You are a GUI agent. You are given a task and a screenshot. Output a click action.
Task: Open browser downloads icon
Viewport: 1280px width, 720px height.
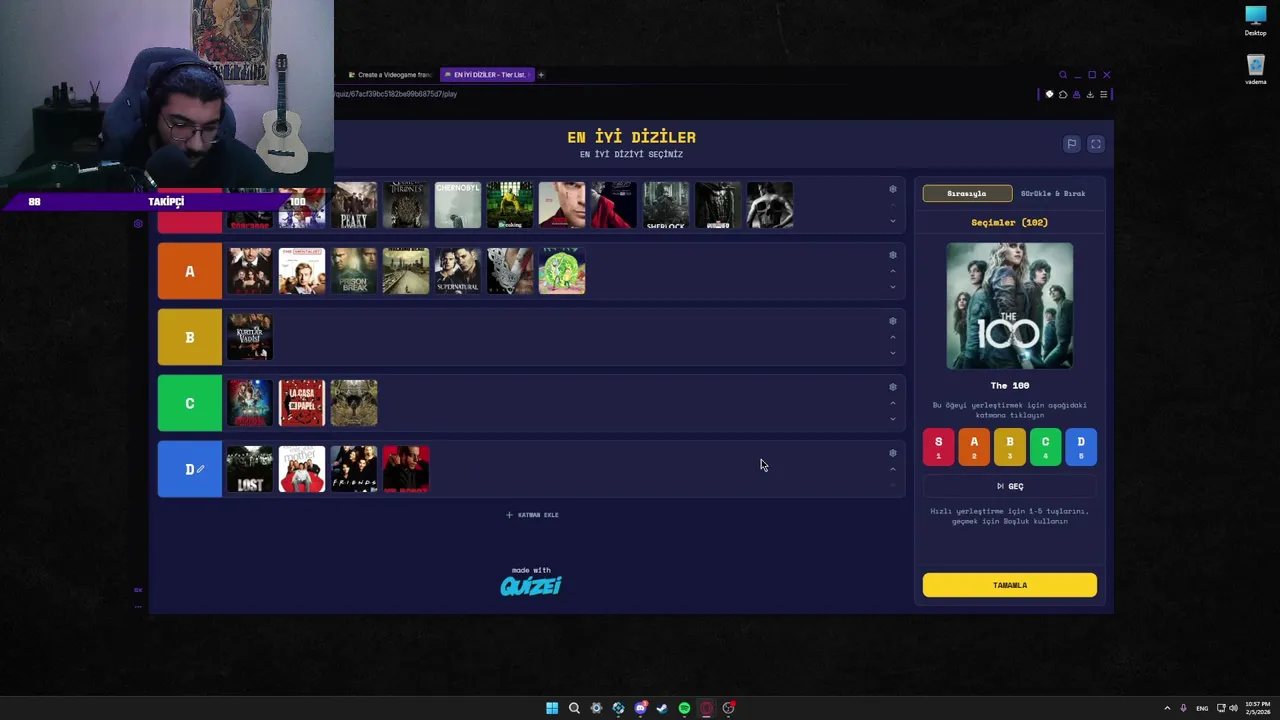click(x=1090, y=94)
